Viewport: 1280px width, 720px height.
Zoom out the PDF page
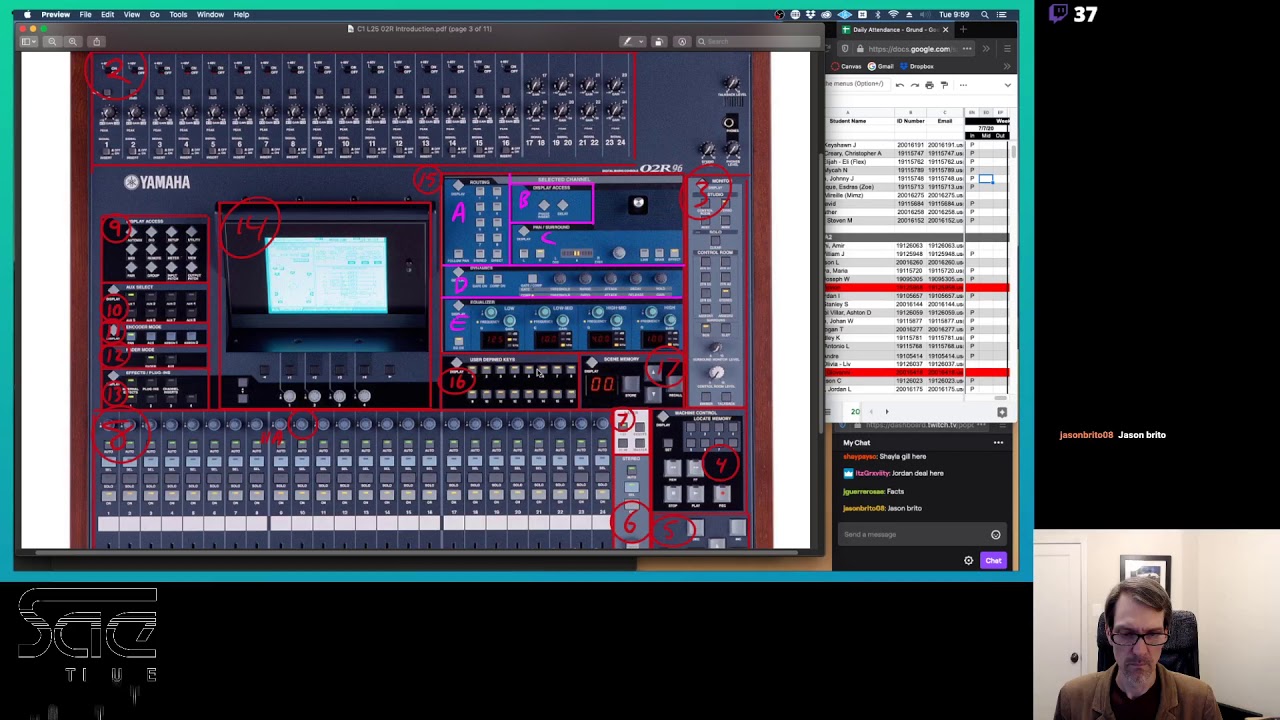point(52,42)
